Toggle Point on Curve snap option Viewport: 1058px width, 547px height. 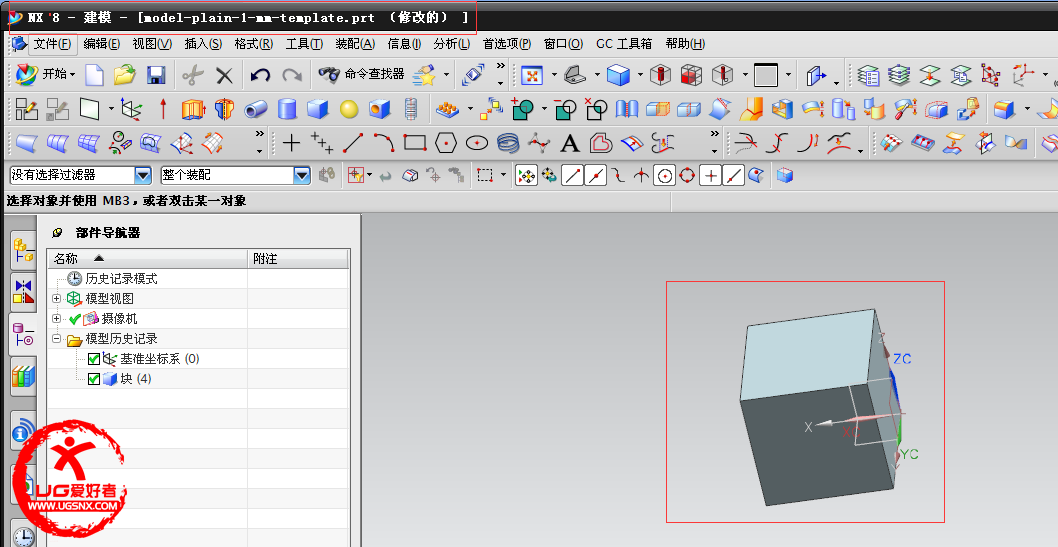[733, 176]
